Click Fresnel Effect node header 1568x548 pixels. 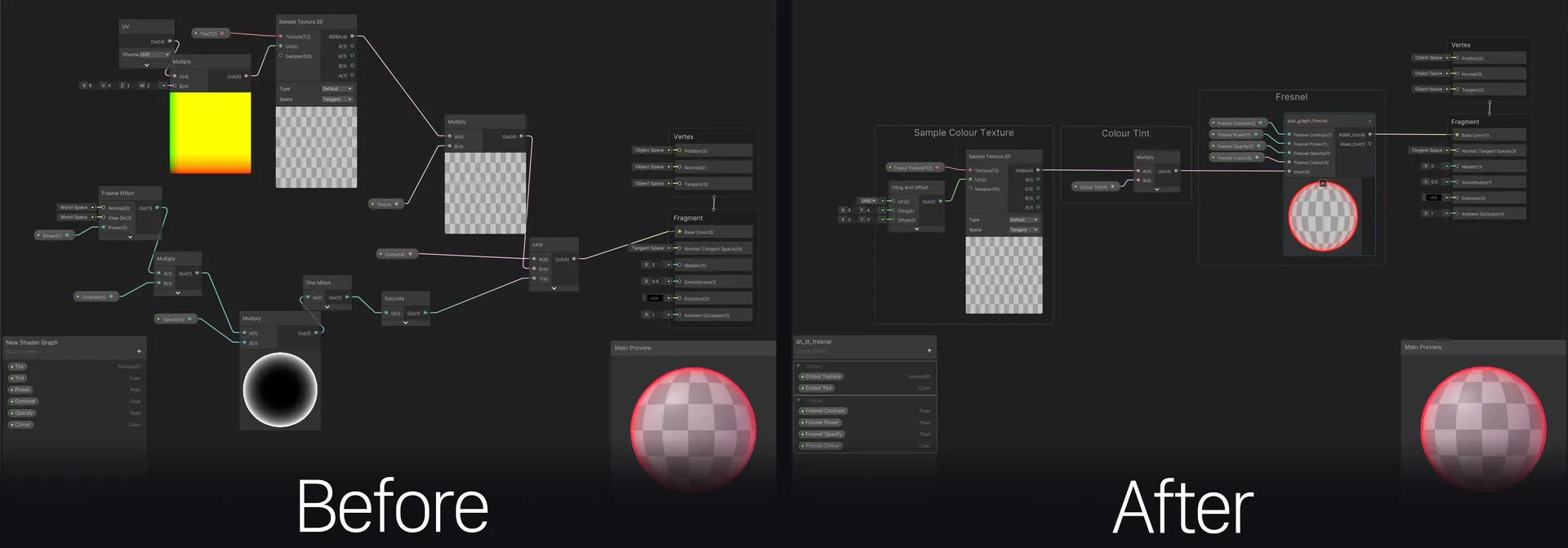[131, 194]
